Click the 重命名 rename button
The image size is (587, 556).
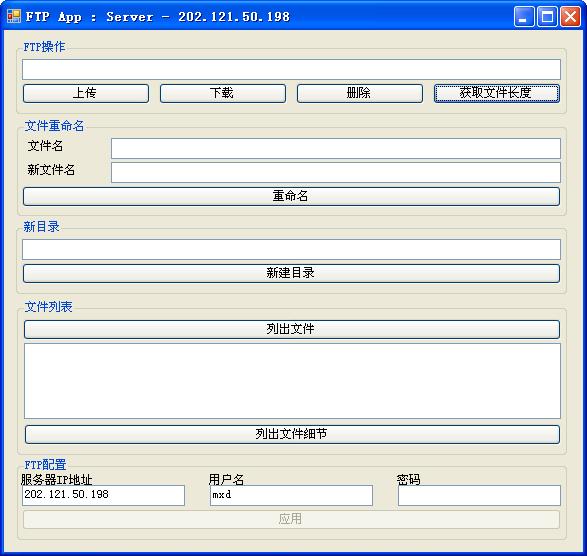[x=291, y=197]
